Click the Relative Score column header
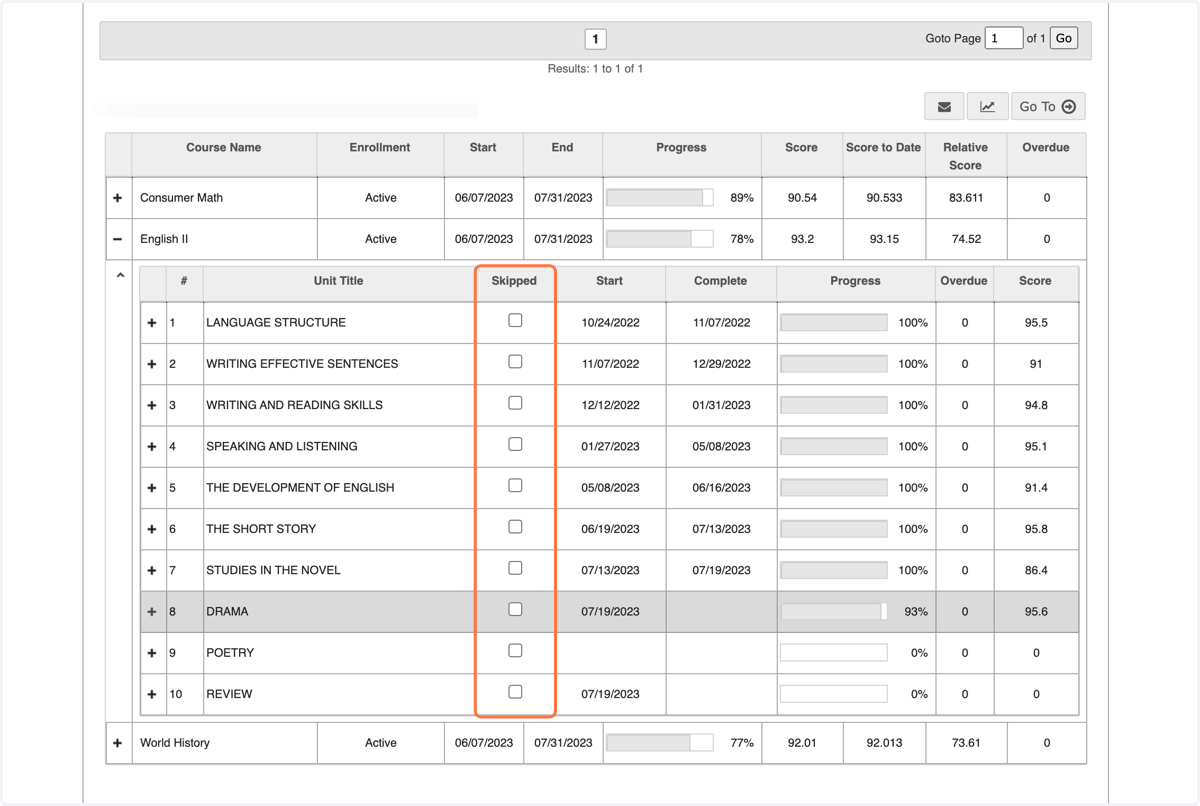The width and height of the screenshot is (1200, 806). click(965, 156)
